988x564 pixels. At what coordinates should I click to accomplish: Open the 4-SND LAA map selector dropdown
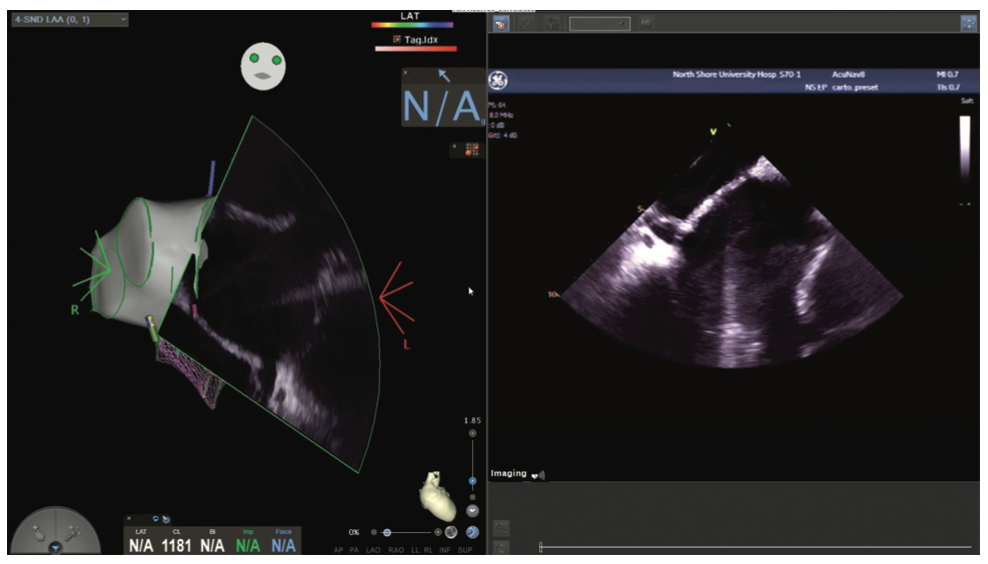[x=70, y=20]
